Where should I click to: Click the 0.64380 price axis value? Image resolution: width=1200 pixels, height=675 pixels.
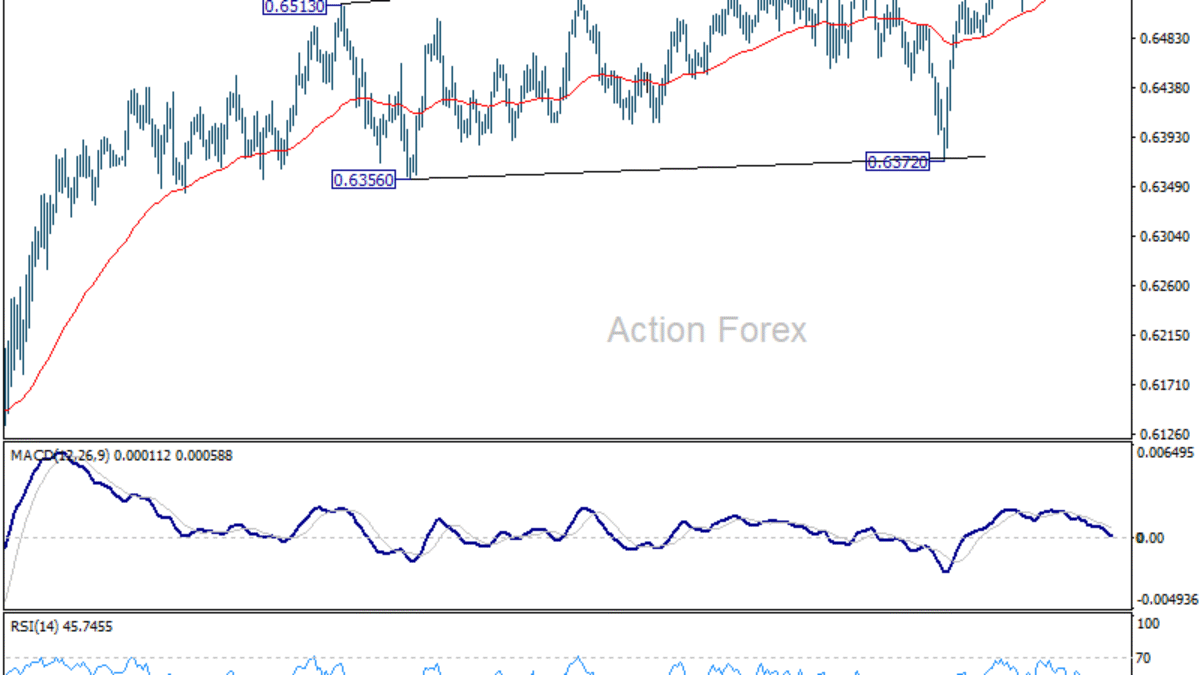click(x=1165, y=89)
